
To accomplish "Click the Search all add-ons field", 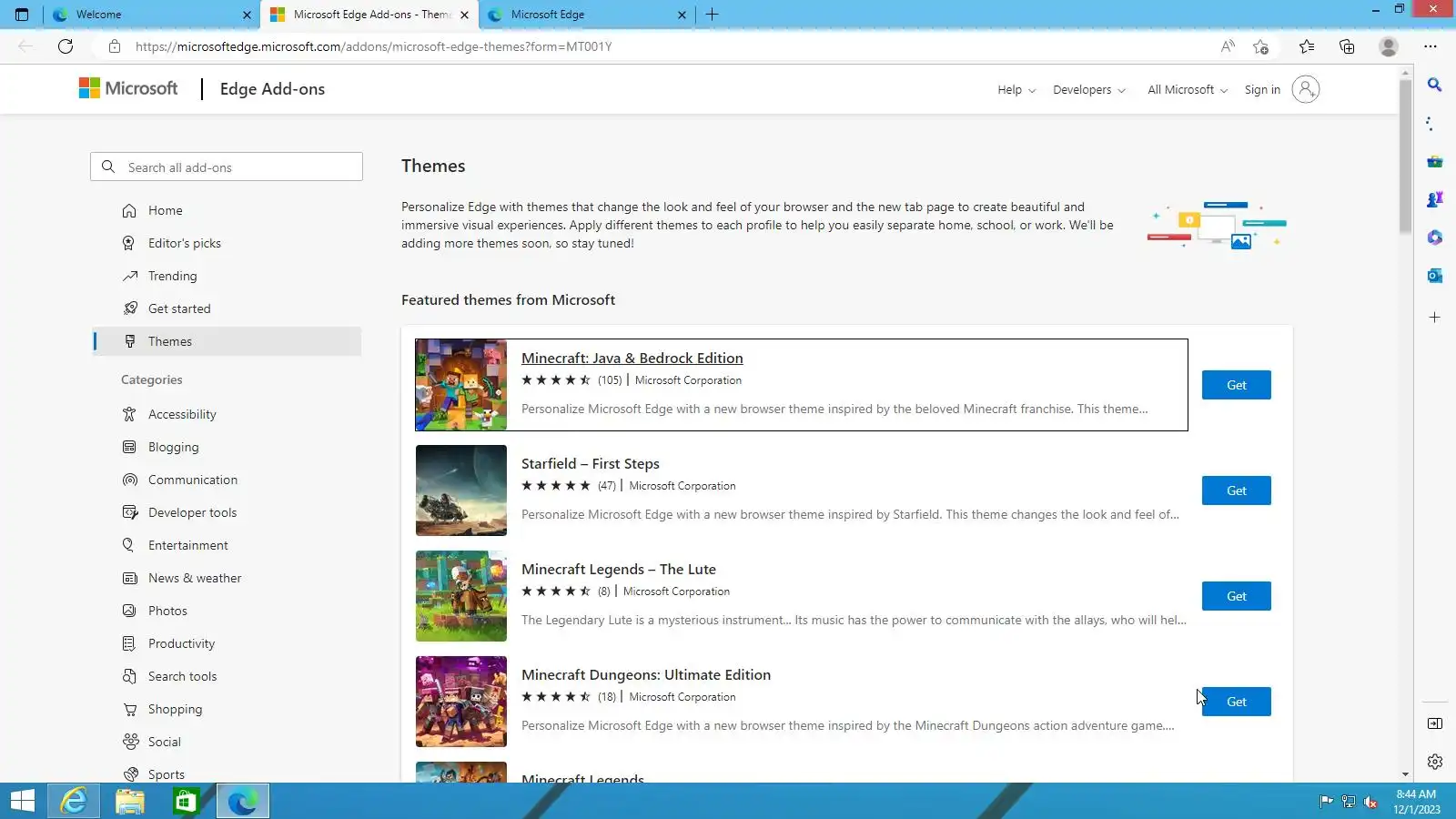I will (227, 167).
